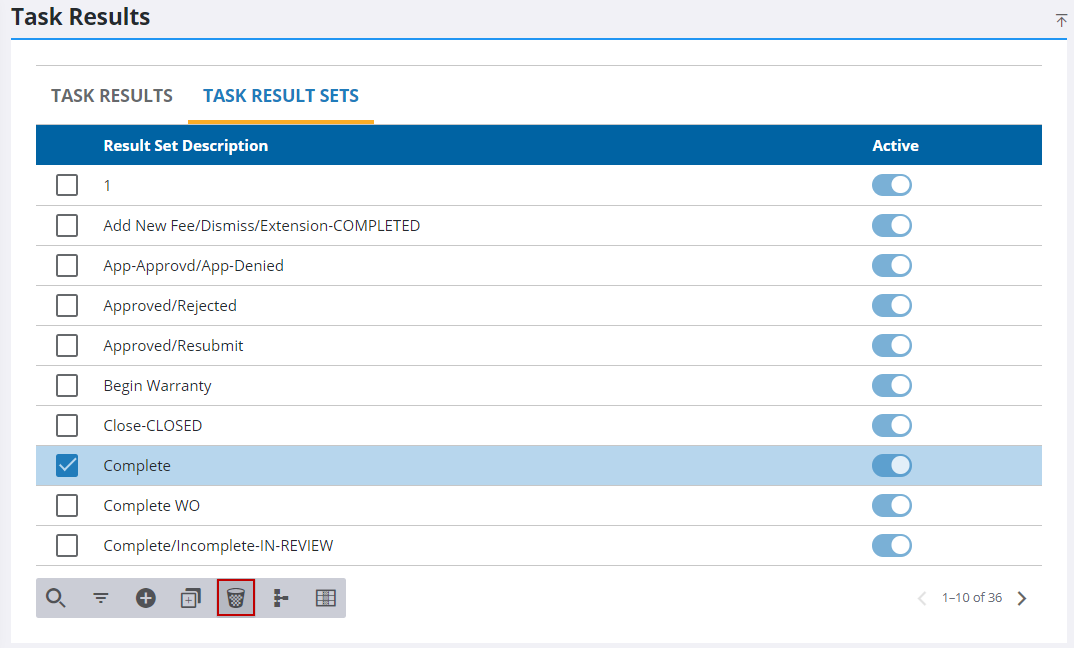
Task: Click the Active column header
Action: coord(895,145)
